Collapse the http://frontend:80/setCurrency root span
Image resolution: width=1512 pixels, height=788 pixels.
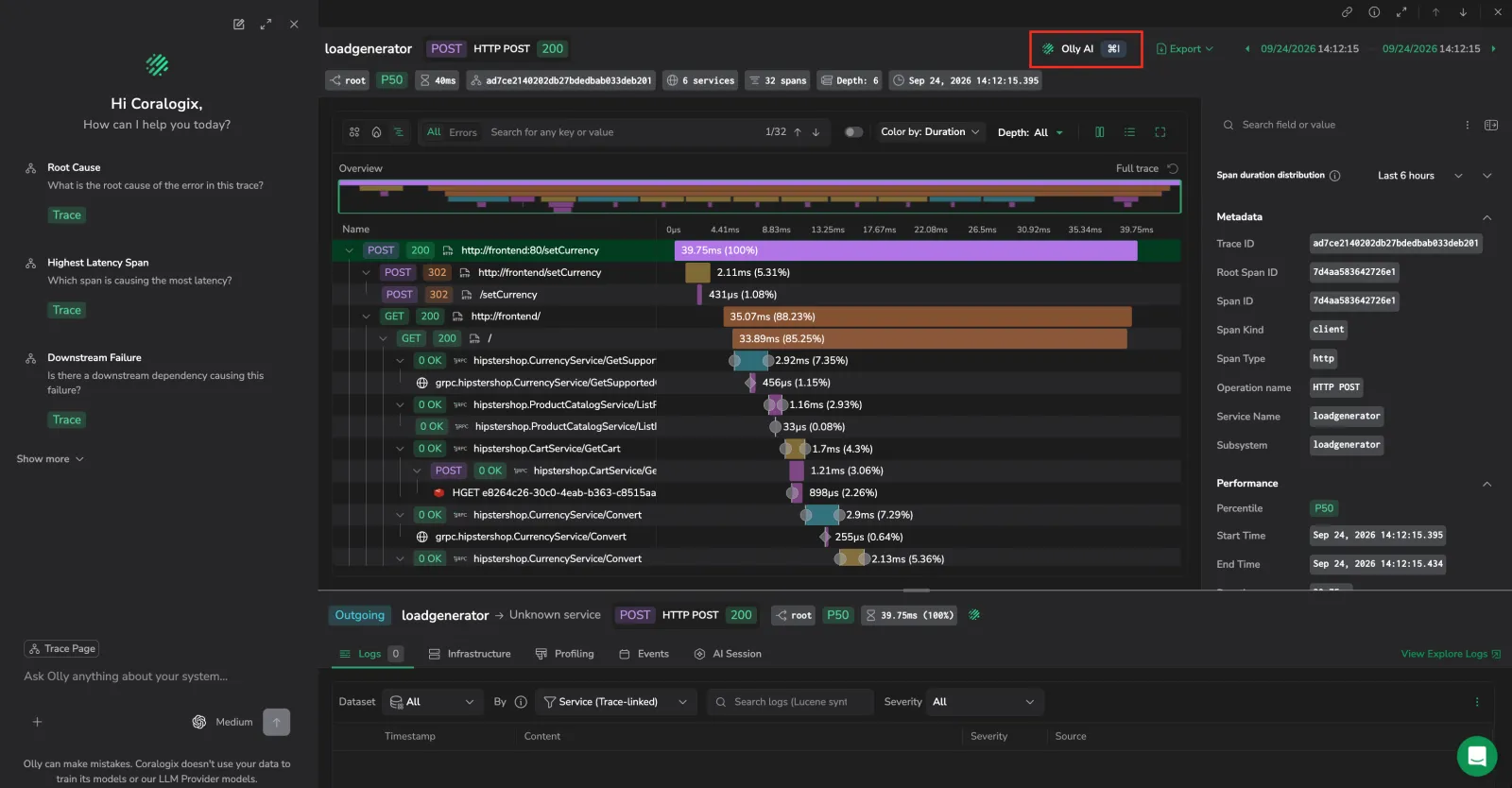[349, 250]
